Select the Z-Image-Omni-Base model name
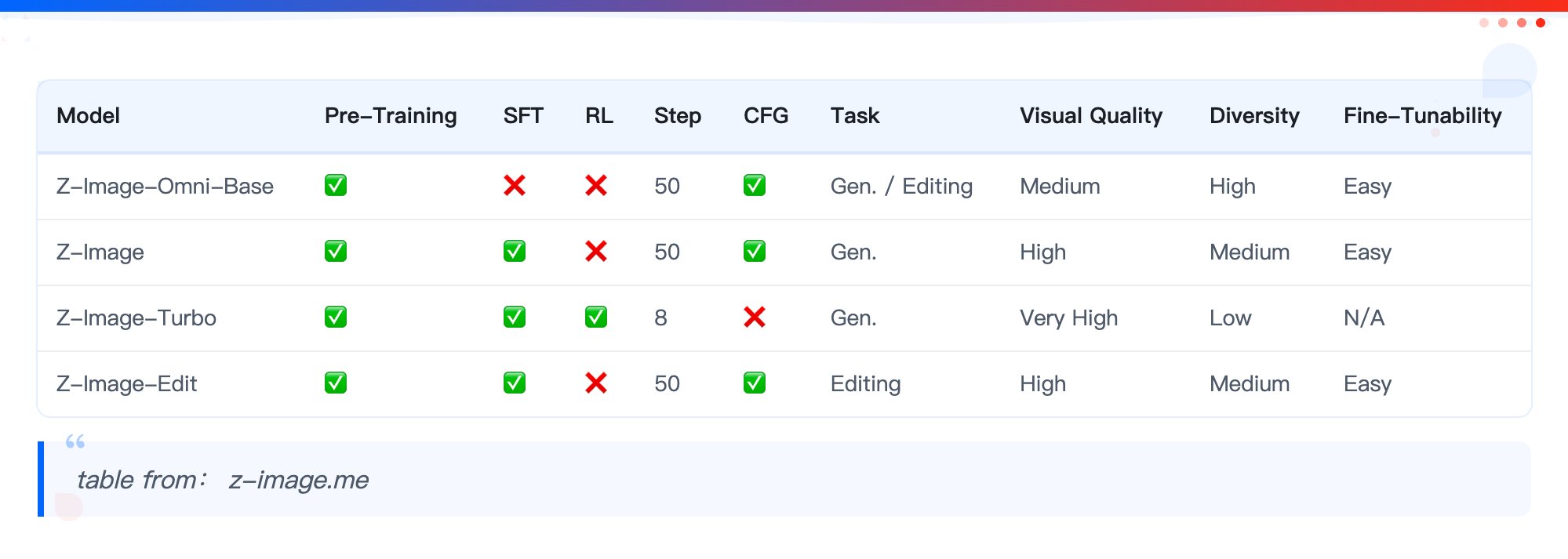This screenshot has width=1568, height=559. [165, 187]
